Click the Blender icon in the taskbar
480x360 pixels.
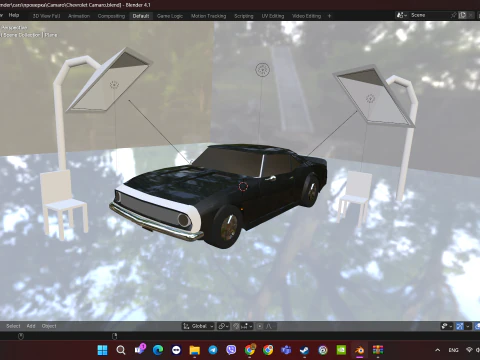coord(359,350)
